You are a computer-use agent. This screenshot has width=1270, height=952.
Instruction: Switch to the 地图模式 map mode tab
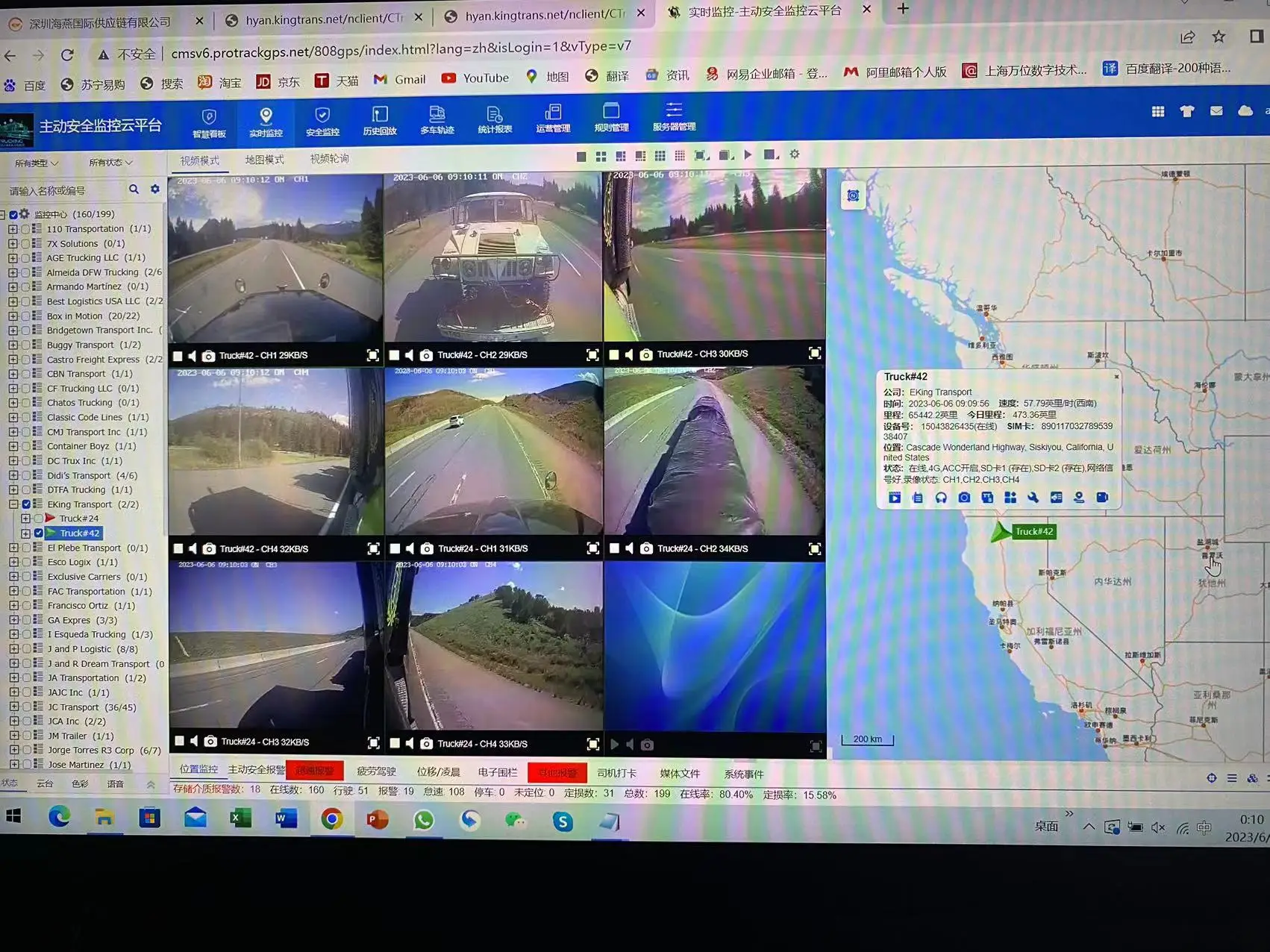(265, 159)
